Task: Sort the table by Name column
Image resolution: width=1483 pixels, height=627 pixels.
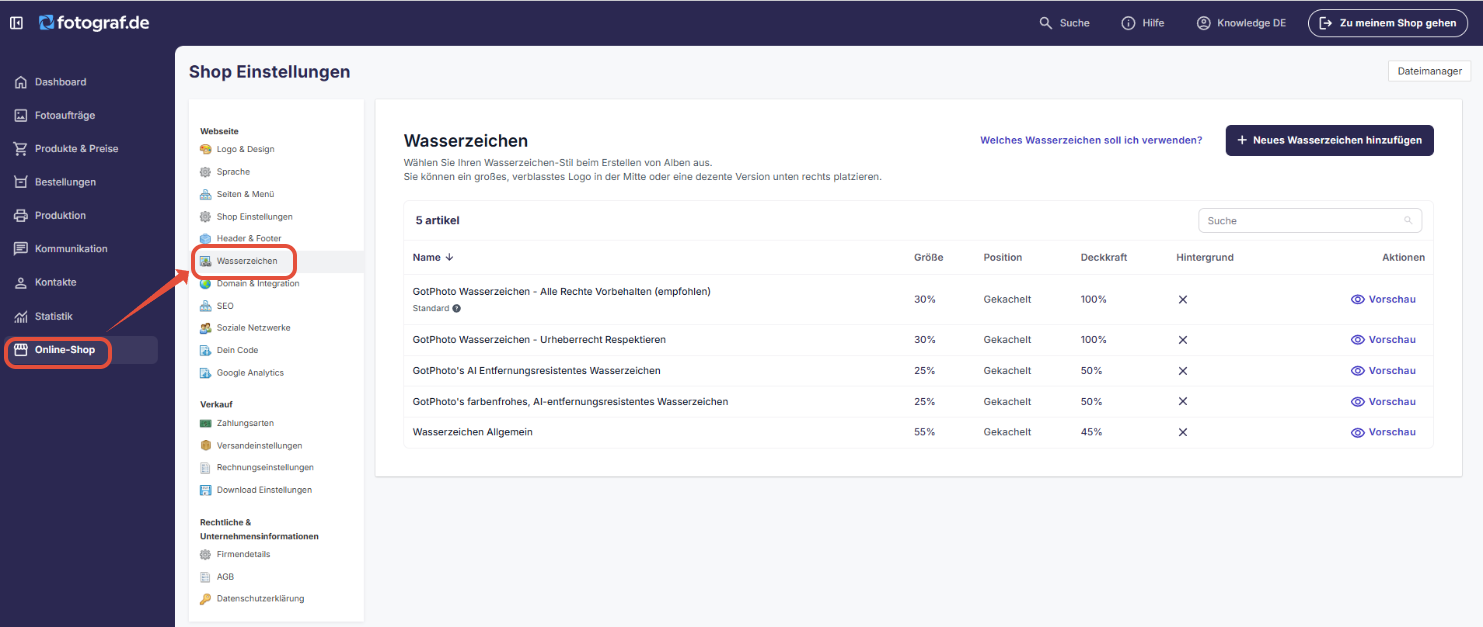Action: [x=433, y=257]
